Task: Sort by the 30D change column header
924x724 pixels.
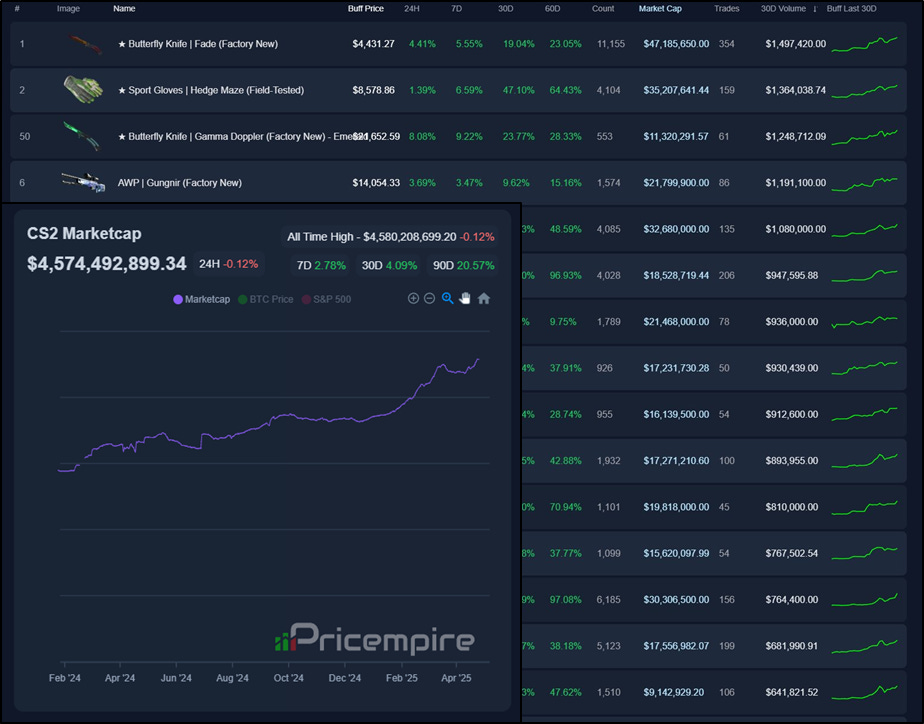Action: point(506,9)
